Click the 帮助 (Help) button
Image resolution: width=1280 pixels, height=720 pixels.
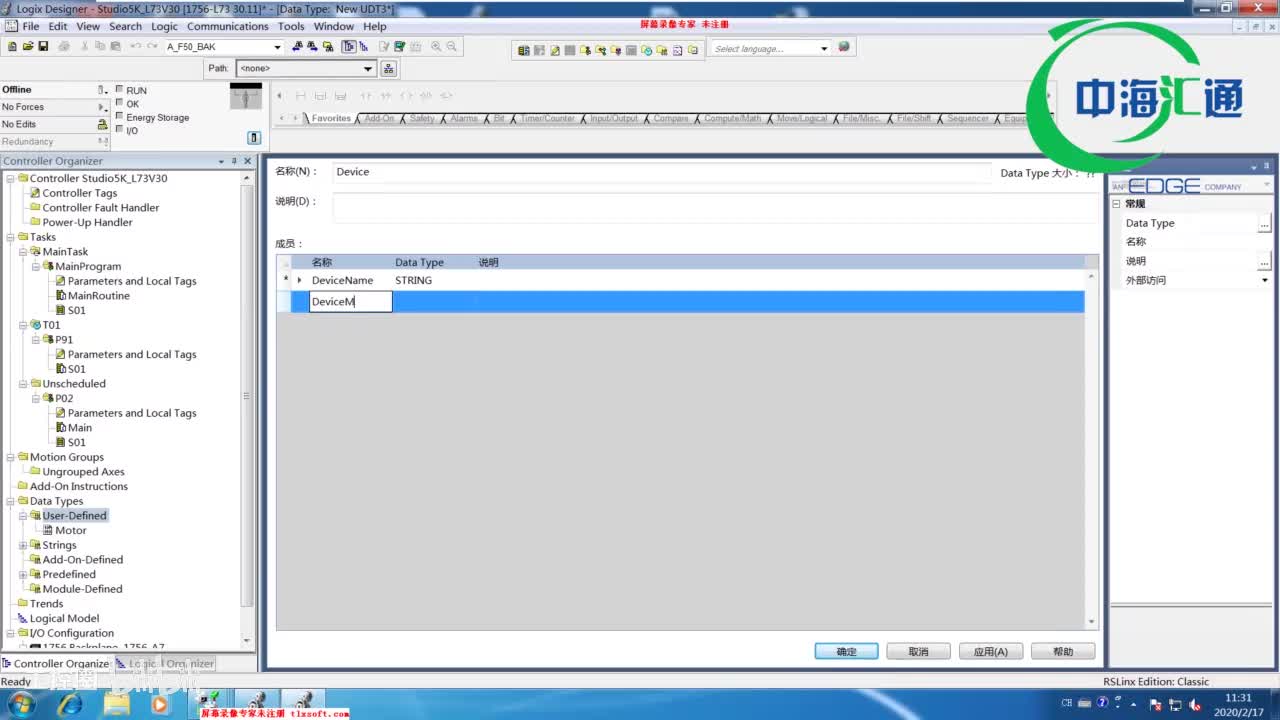coord(1063,651)
